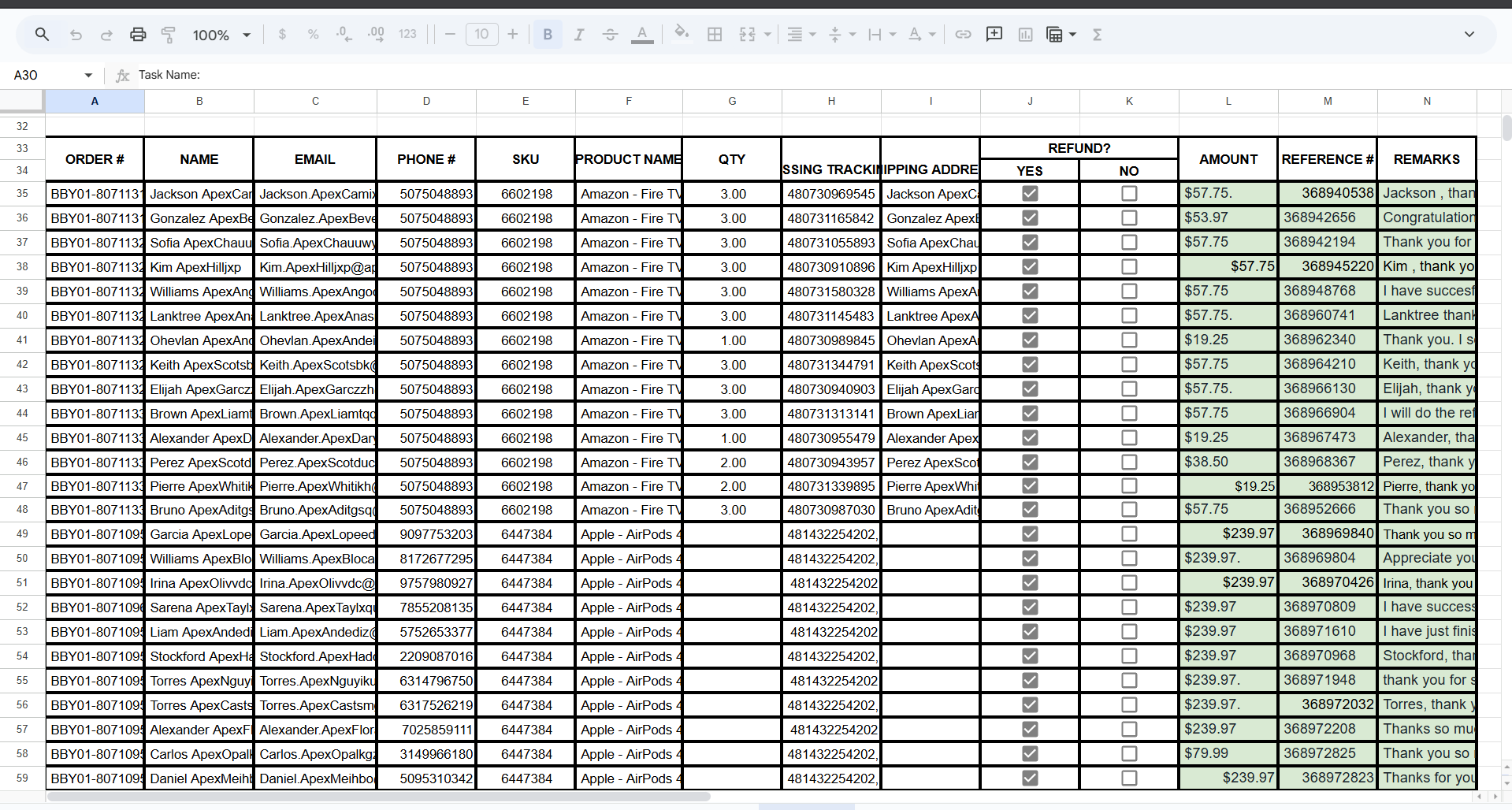Uncheck YES refund for Daniel ApexMeihb row

coord(1030,778)
